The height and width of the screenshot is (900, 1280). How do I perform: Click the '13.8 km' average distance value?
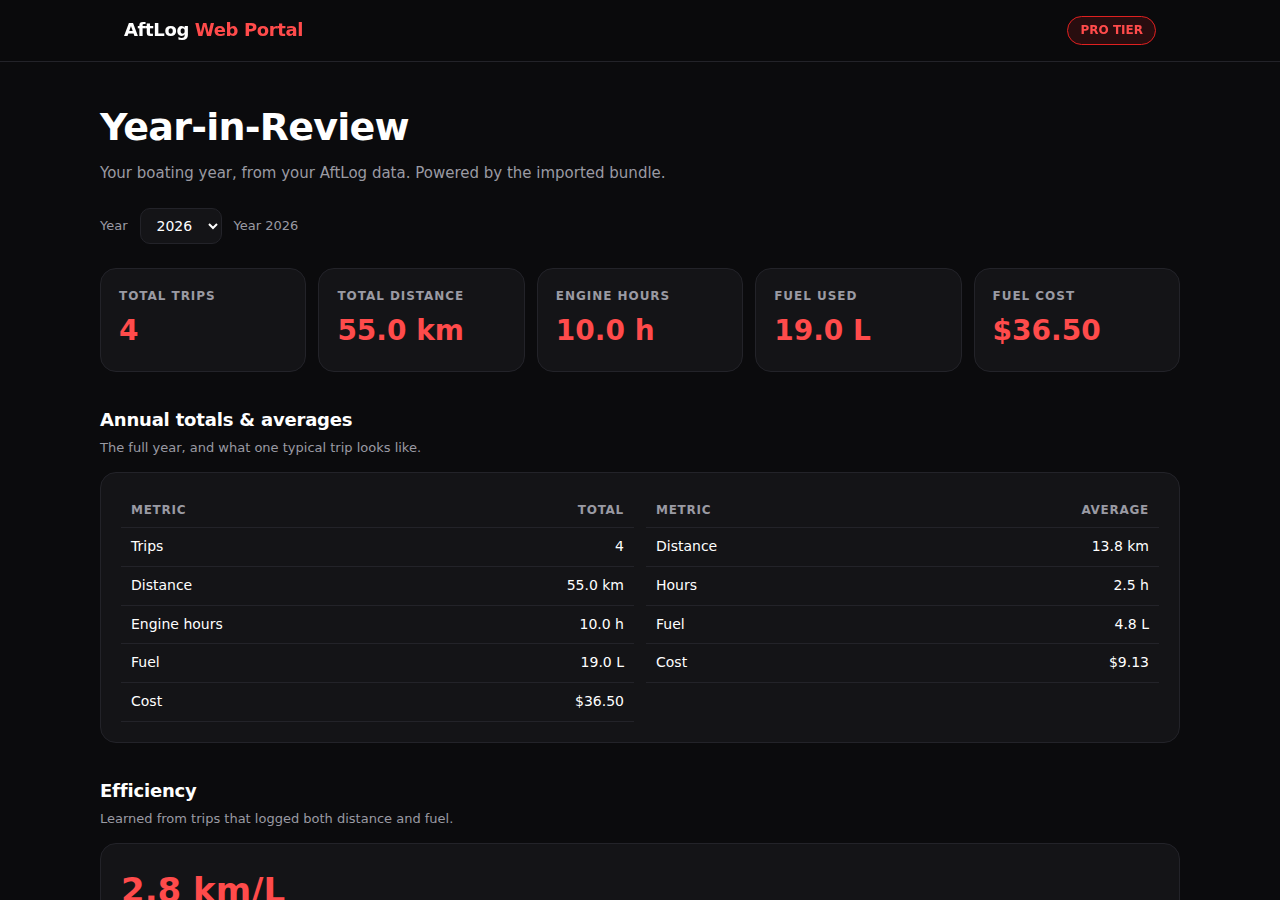click(x=1120, y=546)
